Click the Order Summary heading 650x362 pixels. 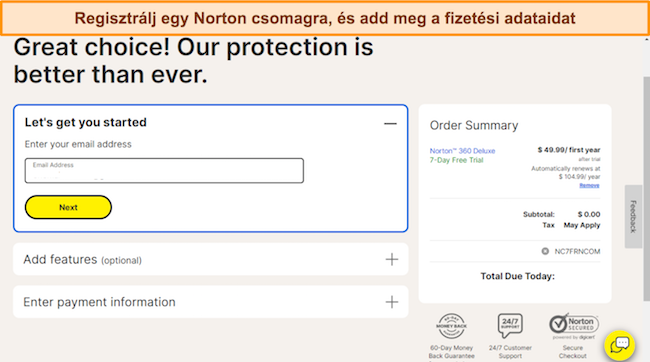coord(474,125)
